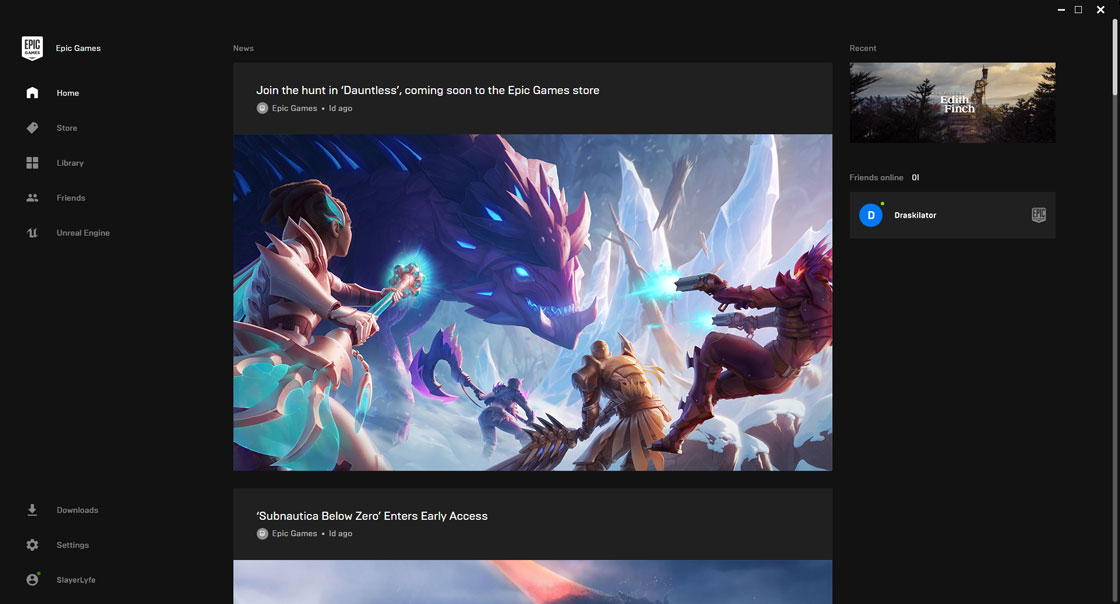Open the Store tag icon
The image size is (1120, 604).
(x=32, y=128)
